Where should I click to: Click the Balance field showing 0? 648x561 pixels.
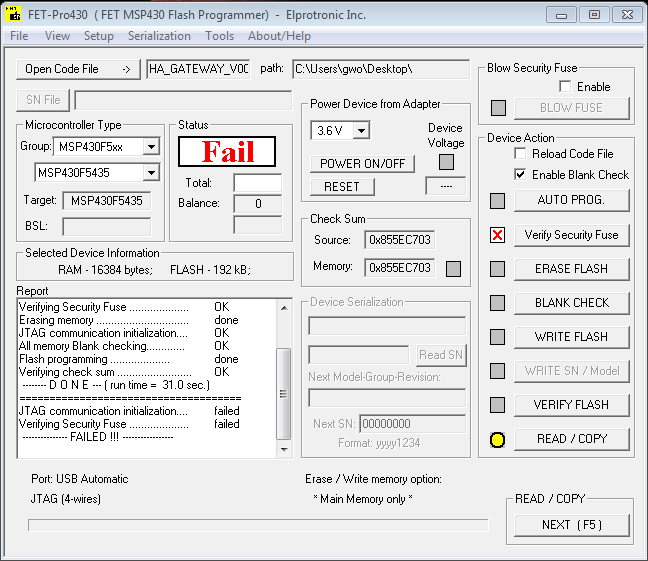tap(257, 203)
